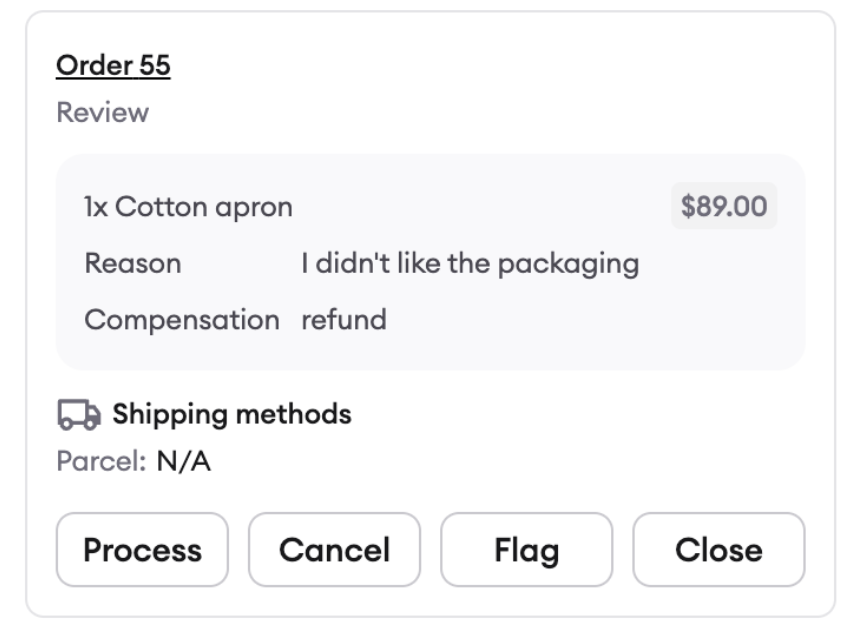Select the refund compensation value
The image size is (860, 634).
point(344,319)
